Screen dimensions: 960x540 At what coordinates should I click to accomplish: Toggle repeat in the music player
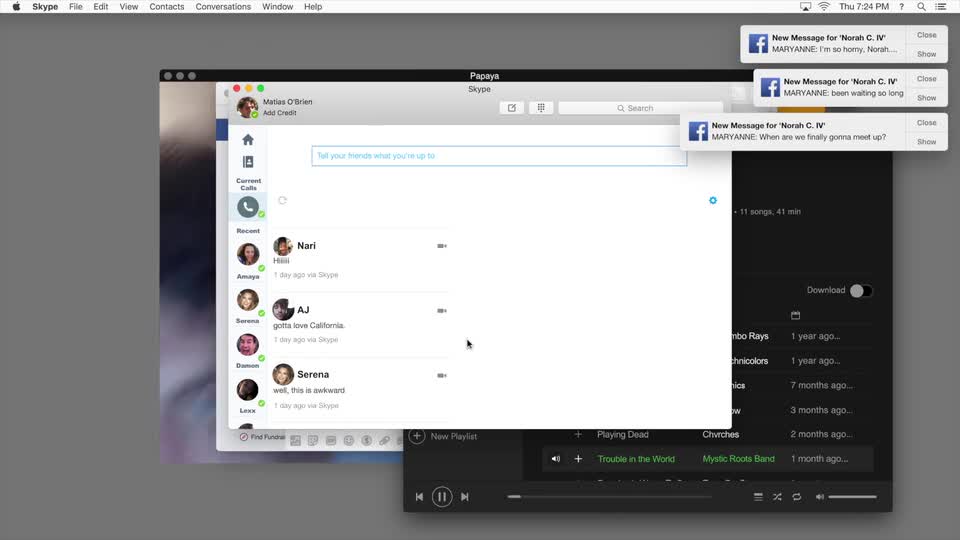tap(797, 497)
